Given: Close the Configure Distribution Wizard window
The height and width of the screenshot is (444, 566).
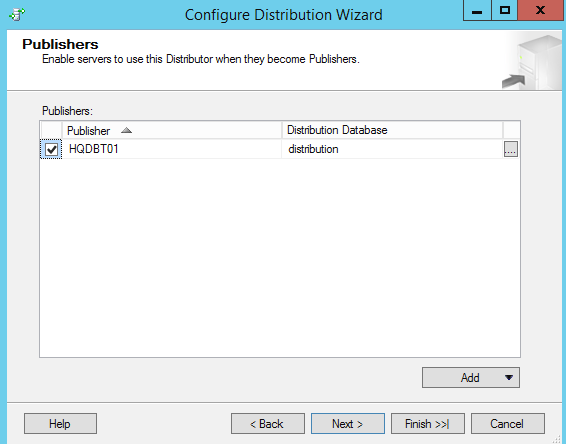Looking at the screenshot, I should pos(540,10).
